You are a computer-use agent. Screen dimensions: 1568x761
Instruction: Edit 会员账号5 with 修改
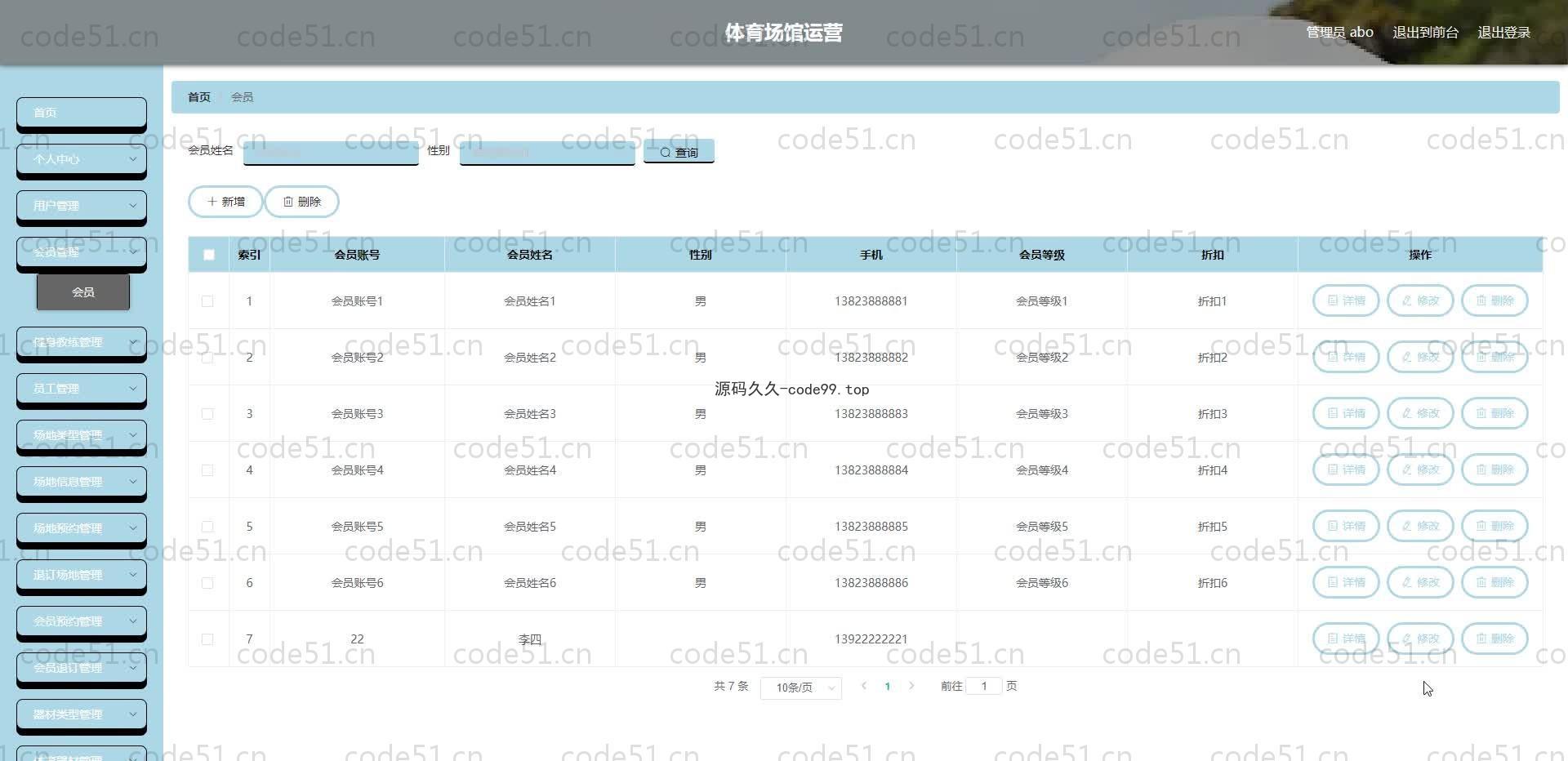(x=1420, y=526)
